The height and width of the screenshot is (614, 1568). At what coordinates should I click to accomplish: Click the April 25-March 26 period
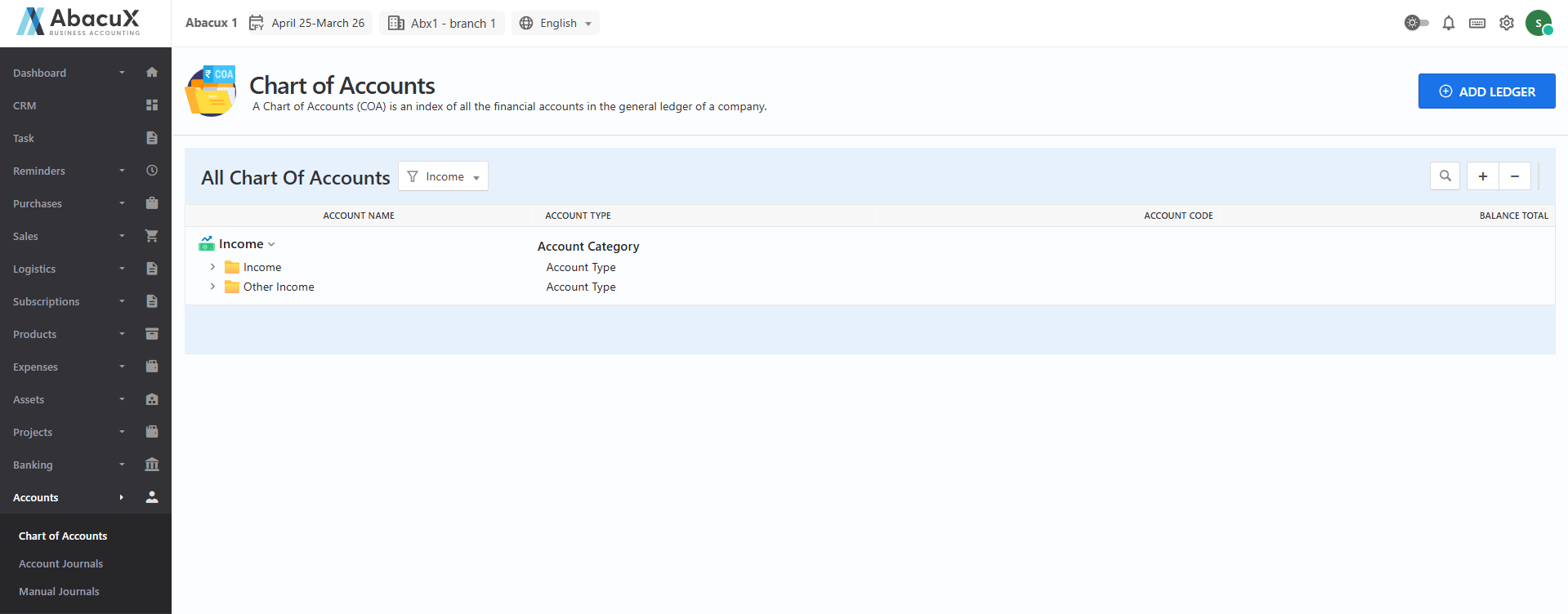(307, 23)
